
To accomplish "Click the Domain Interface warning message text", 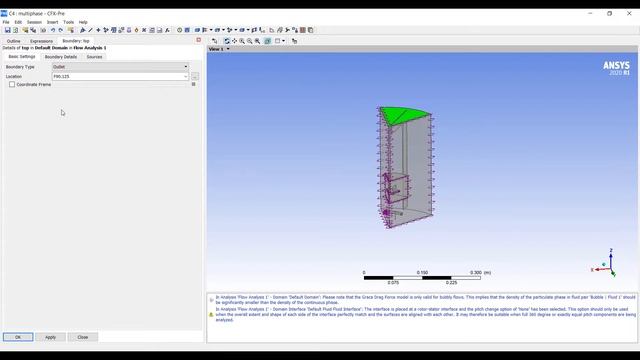I will pyautogui.click(x=425, y=315).
